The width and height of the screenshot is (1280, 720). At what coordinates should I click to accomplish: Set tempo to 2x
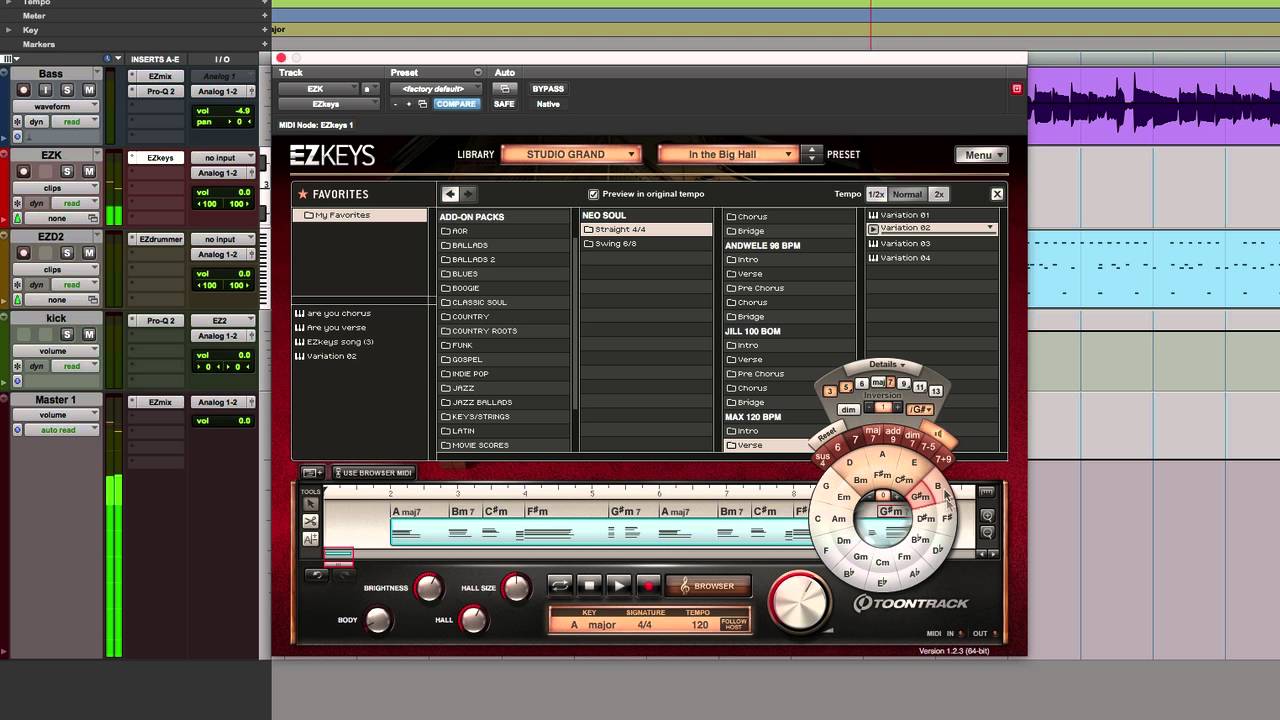(x=938, y=194)
